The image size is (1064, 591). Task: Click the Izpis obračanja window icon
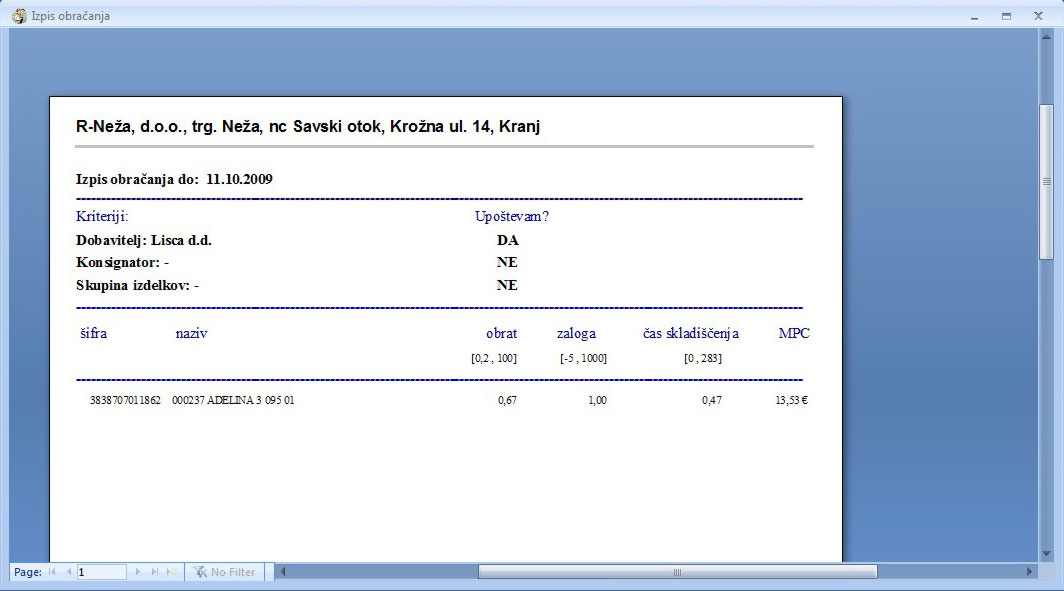click(18, 16)
